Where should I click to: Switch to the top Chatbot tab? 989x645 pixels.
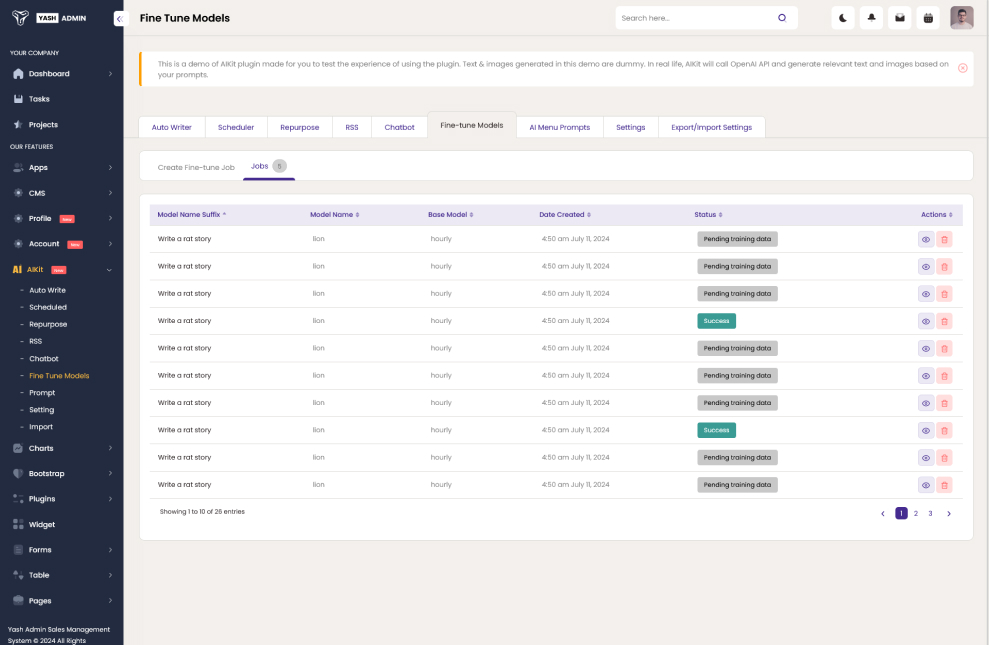coord(399,127)
